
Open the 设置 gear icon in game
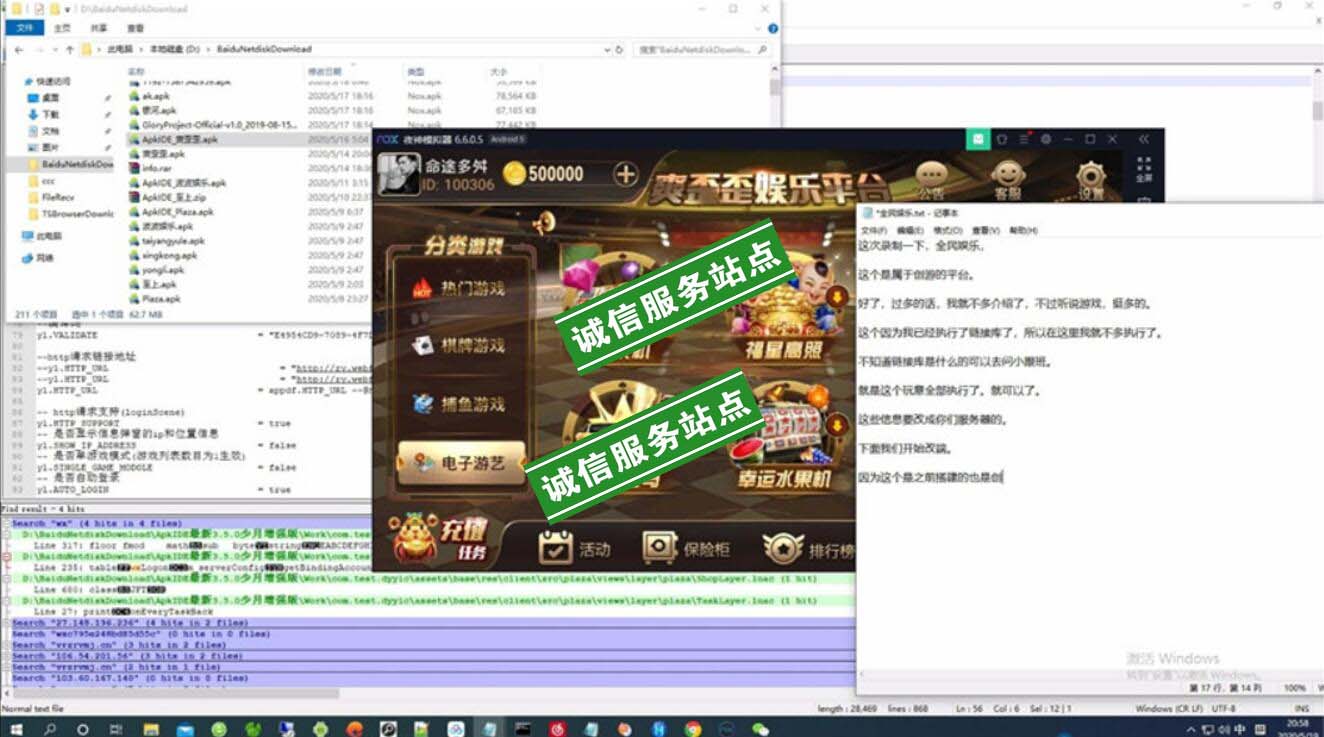pyautogui.click(x=1090, y=180)
